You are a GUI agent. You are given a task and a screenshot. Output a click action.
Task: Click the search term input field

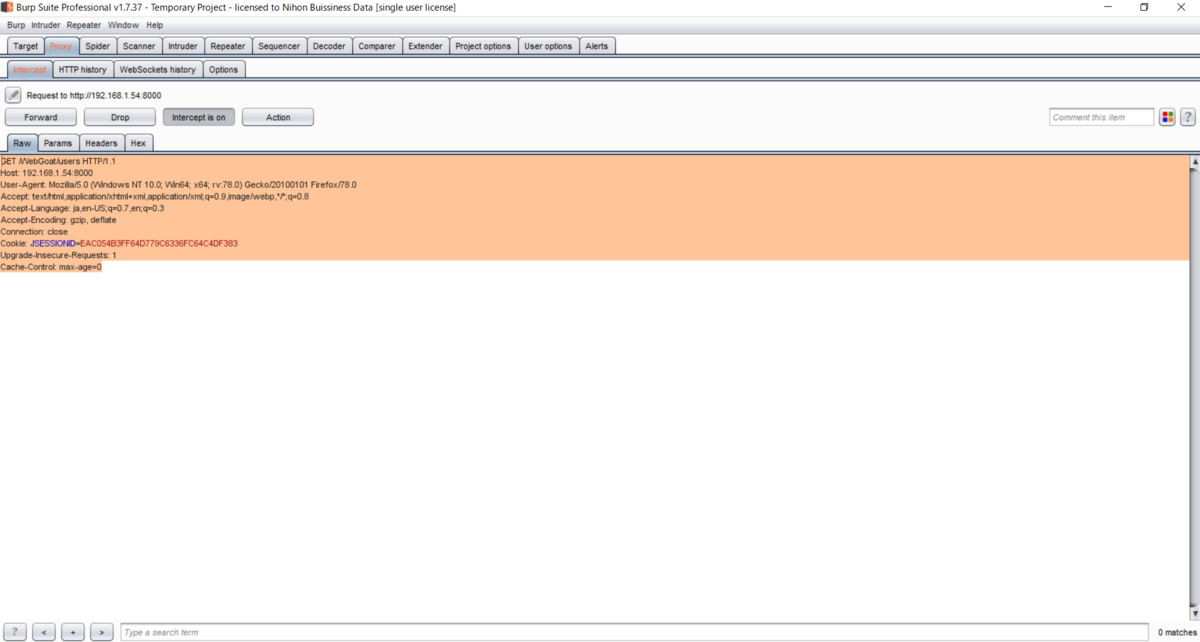634,632
